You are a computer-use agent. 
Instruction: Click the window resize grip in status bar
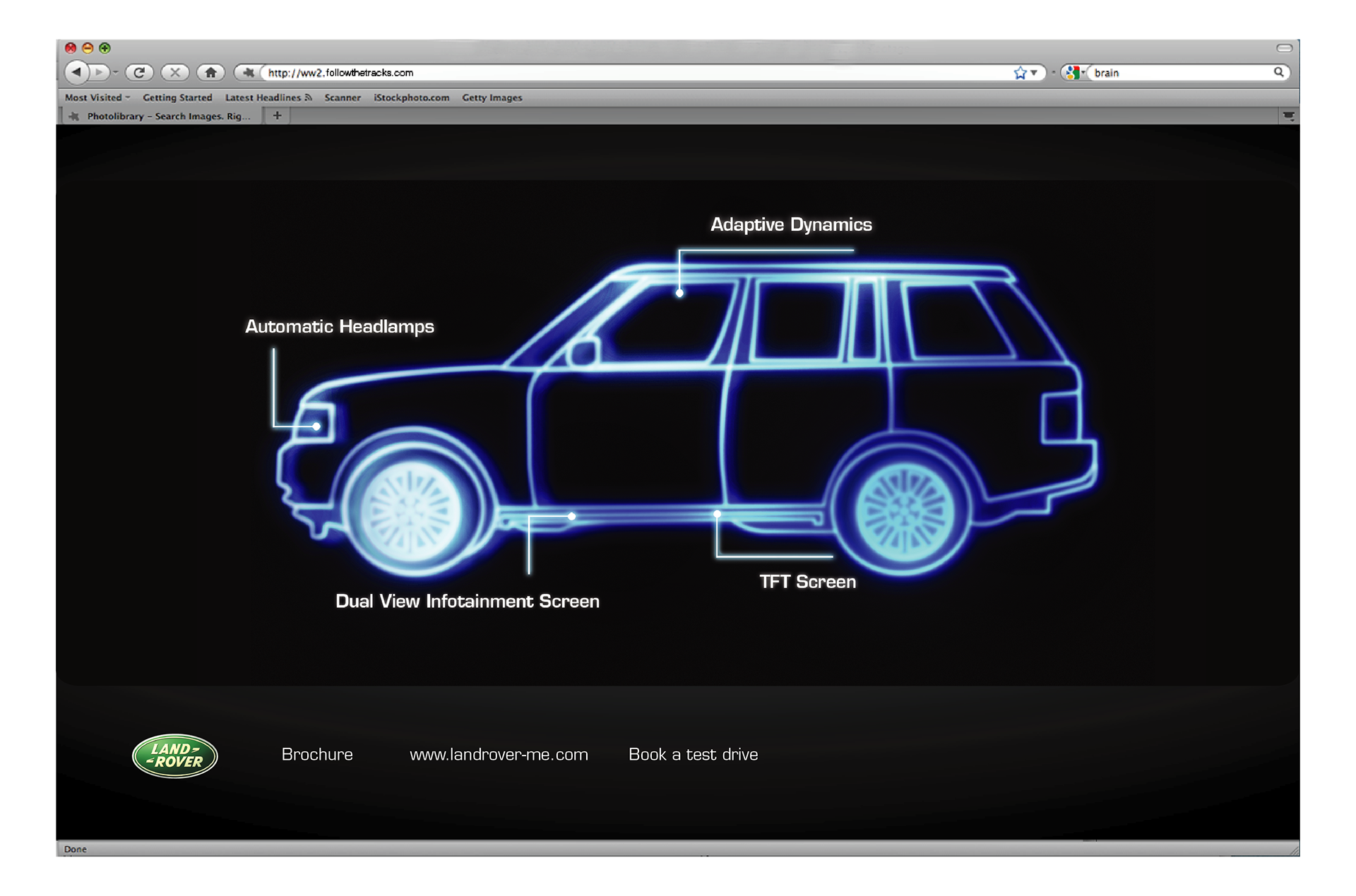1294,850
